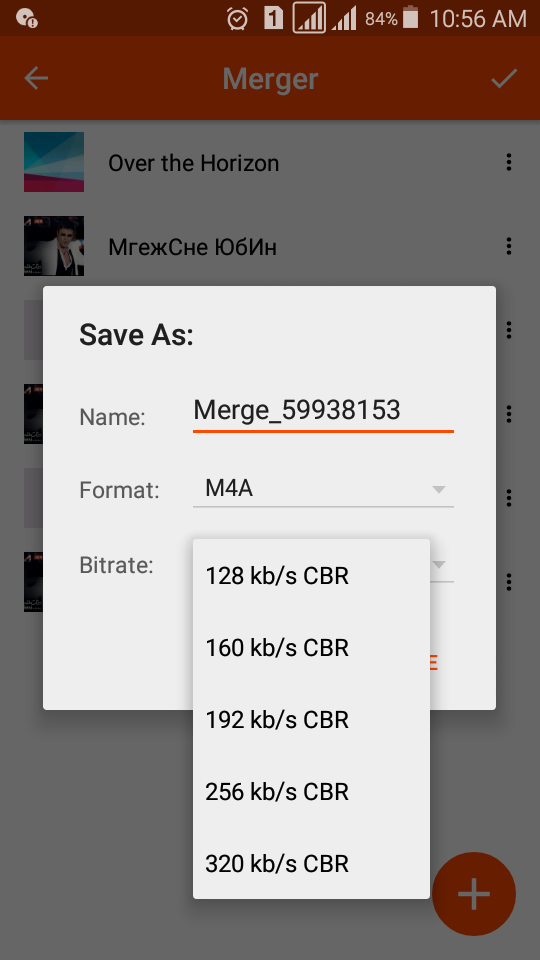Tap the notification icon in status bar
The height and width of the screenshot is (960, 540).
pos(26,18)
